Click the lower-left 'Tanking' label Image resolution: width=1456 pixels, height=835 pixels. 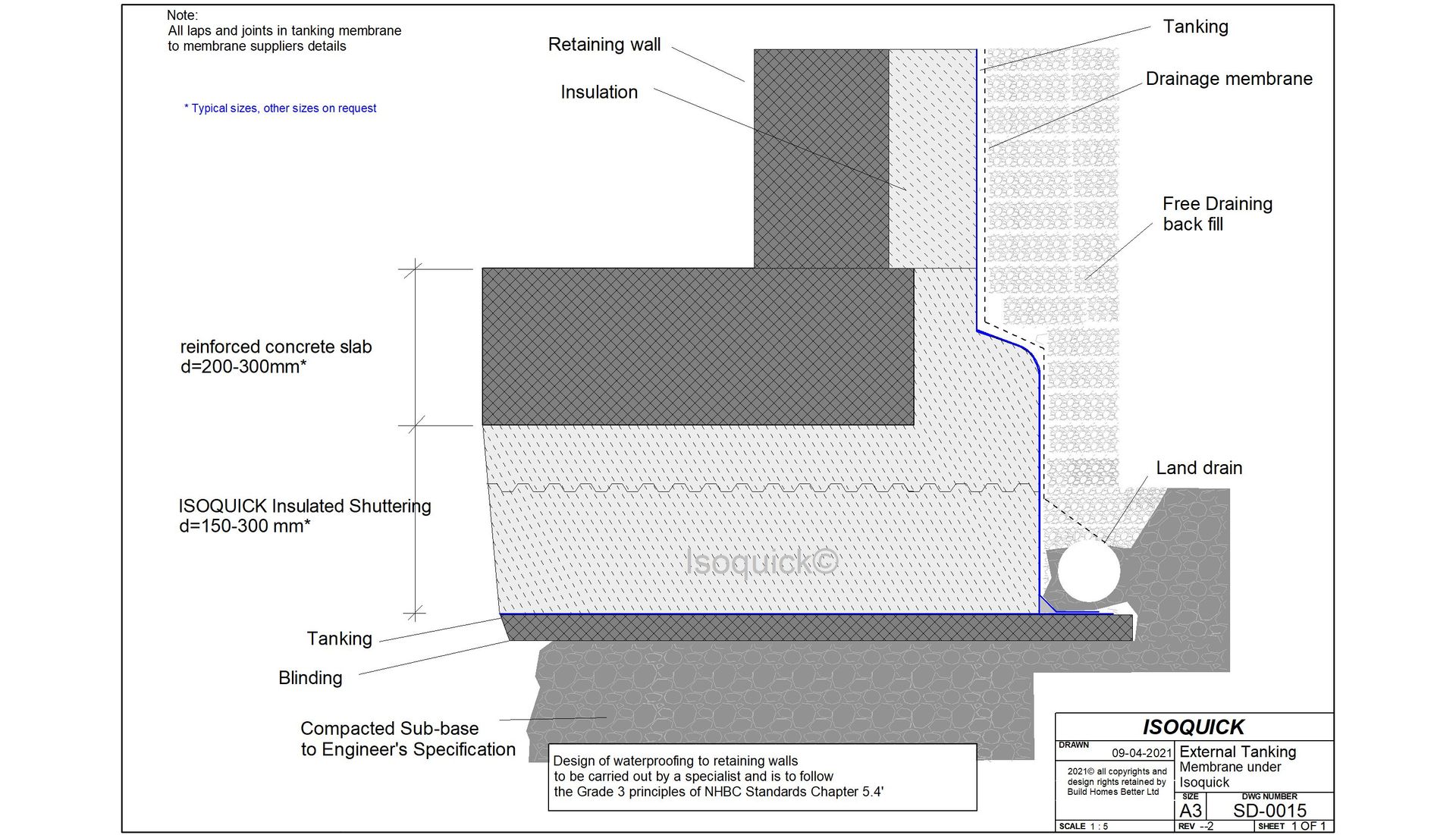pos(339,639)
